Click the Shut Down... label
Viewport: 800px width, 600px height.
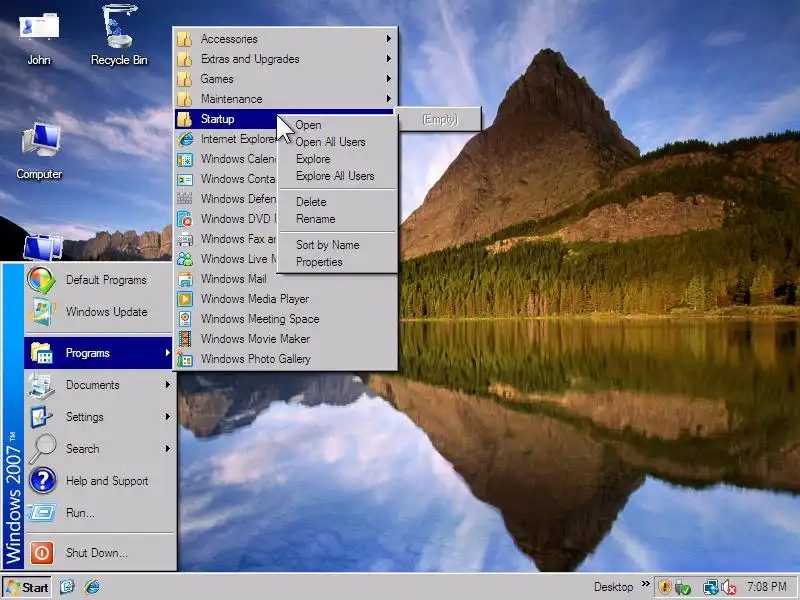click(x=96, y=553)
